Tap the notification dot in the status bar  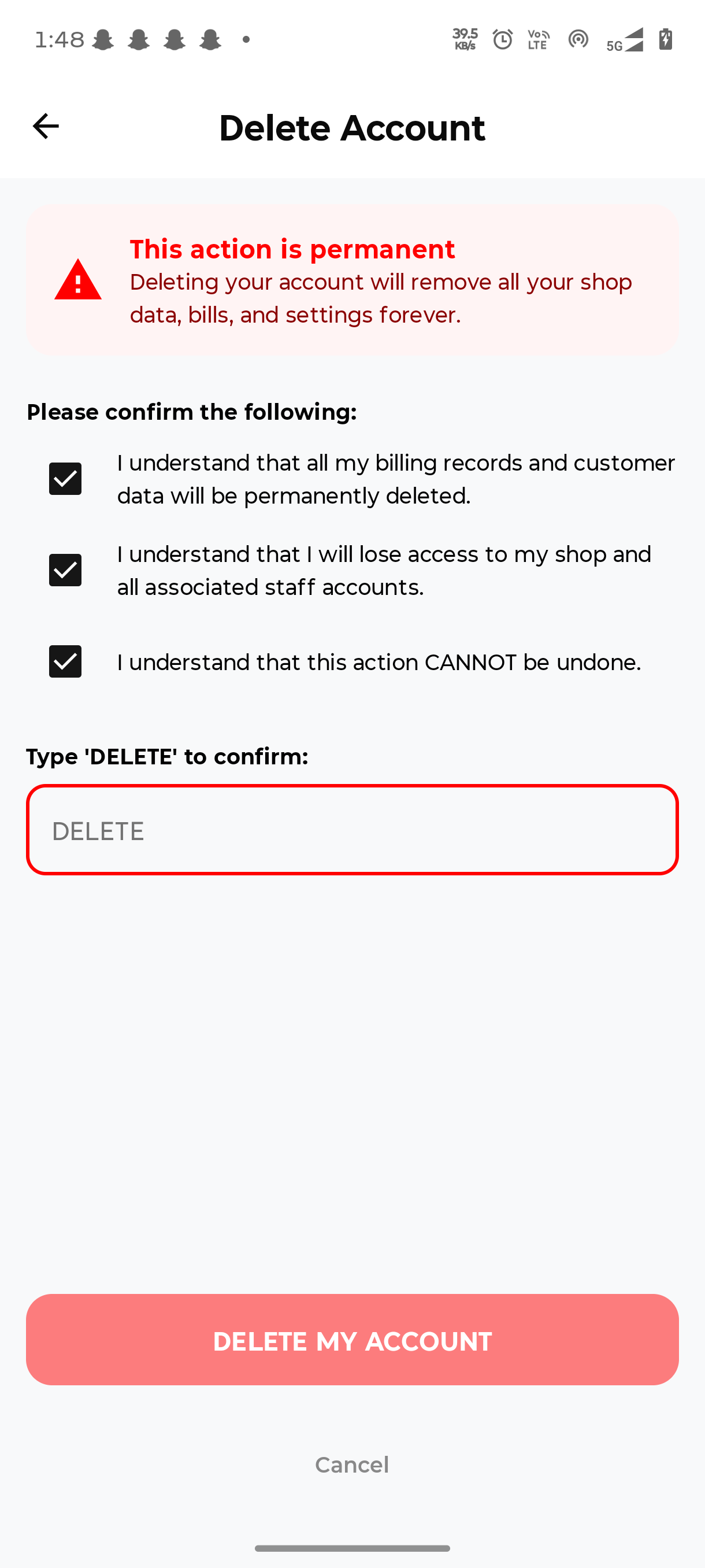[x=246, y=40]
